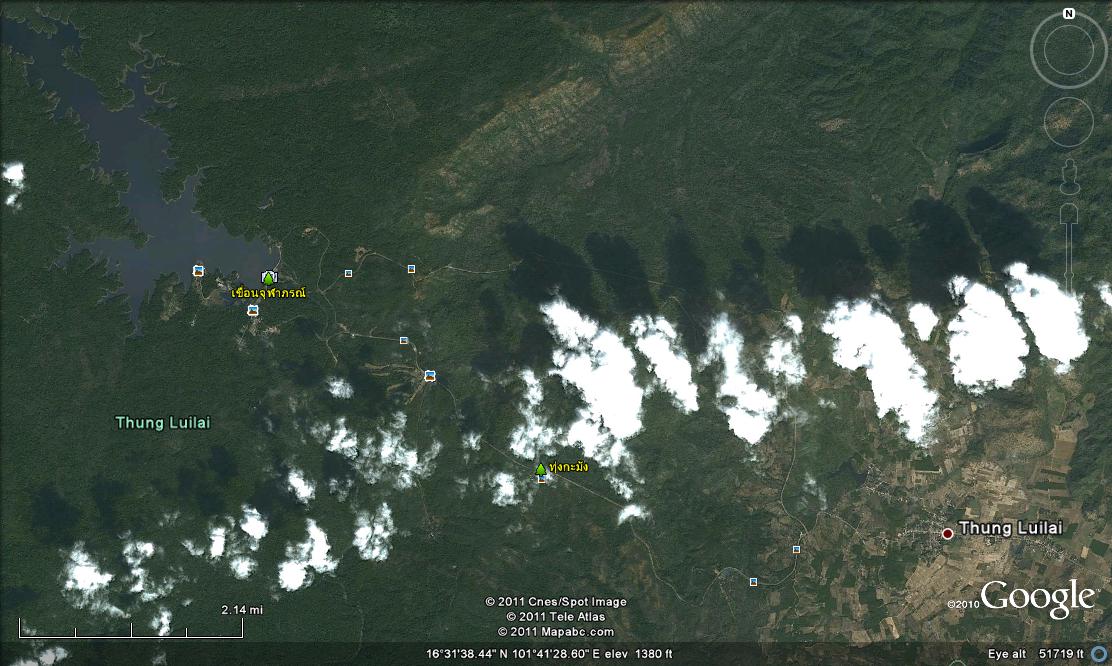Open the photo icon on reservoir shore west of dam

click(199, 270)
